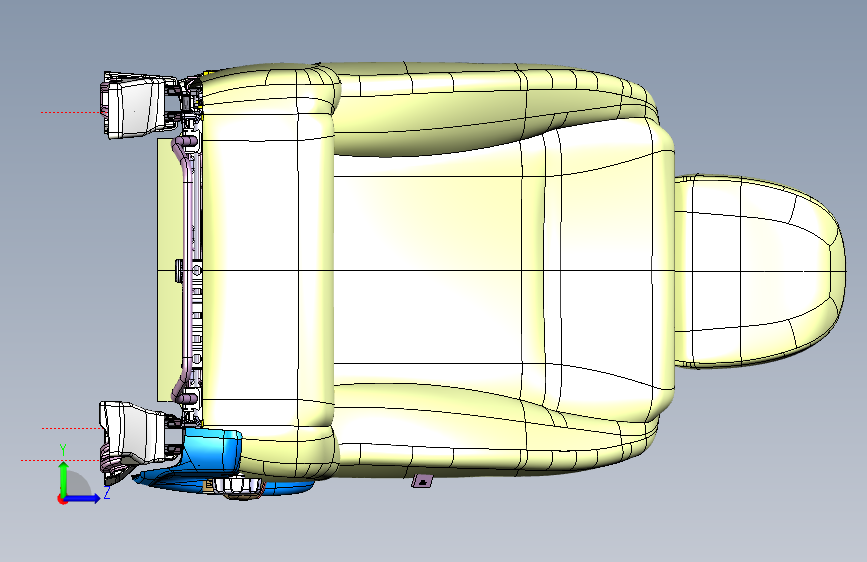The image size is (867, 562).
Task: Select the pink cross tube on the seat frame
Action: click(x=186, y=270)
